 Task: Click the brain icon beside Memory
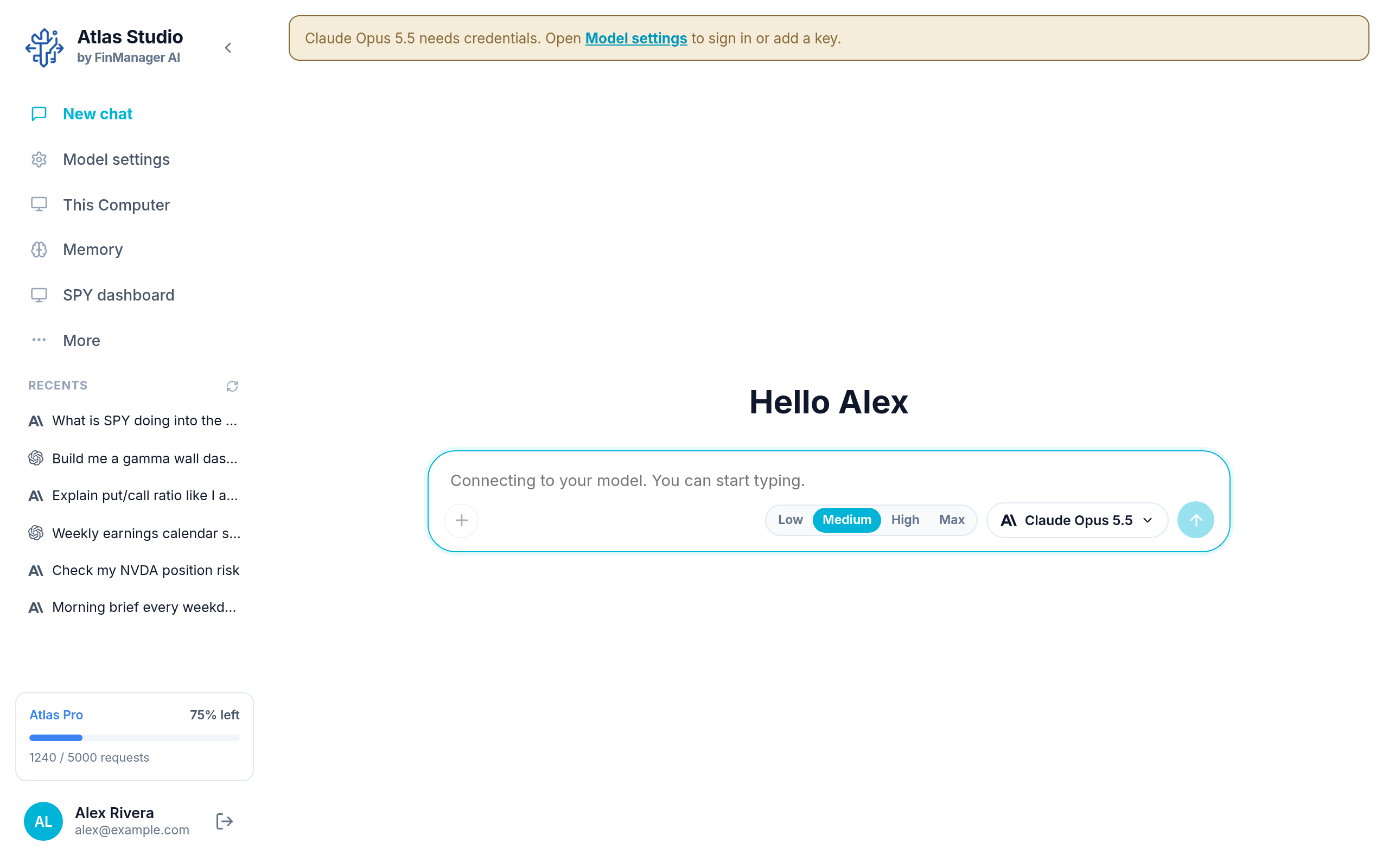point(39,250)
